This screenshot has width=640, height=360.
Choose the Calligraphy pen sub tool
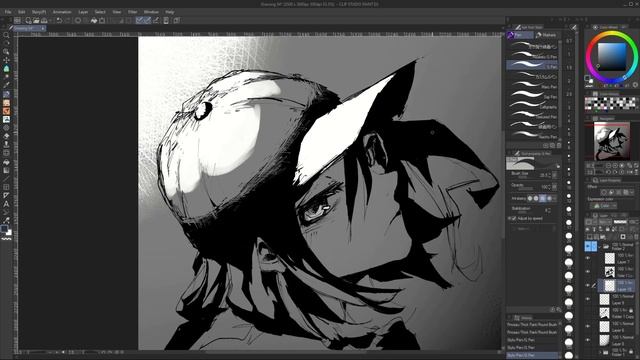pos(532,106)
